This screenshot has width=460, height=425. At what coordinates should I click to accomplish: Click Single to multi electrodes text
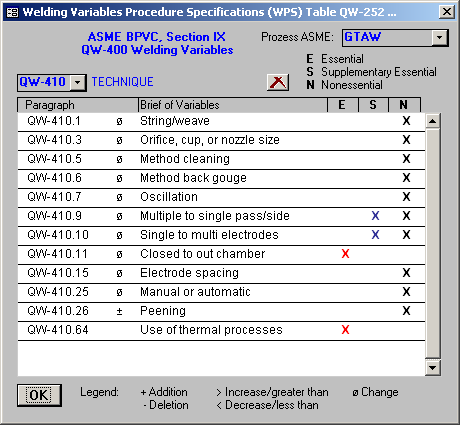tap(209, 235)
